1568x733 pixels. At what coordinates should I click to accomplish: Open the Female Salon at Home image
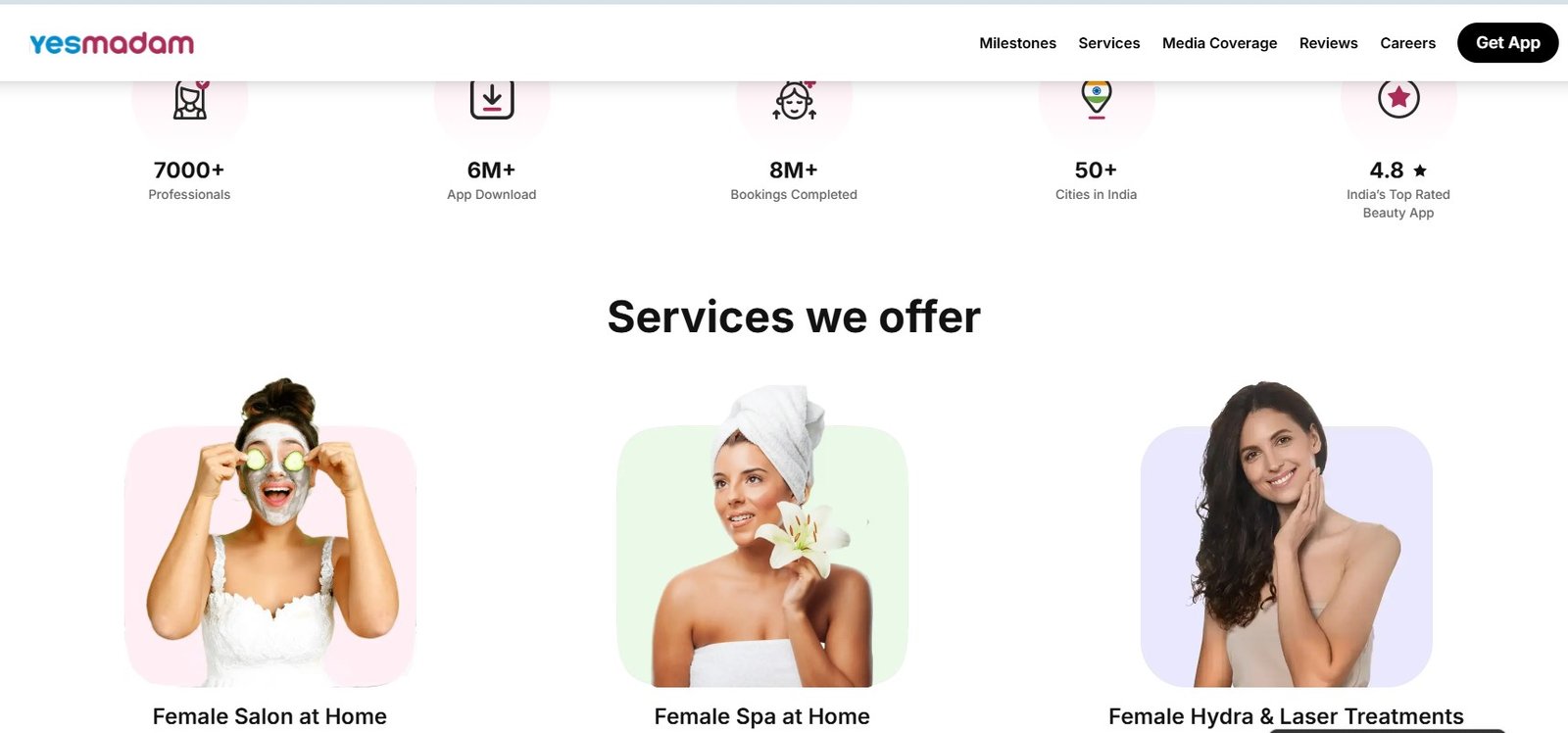click(270, 534)
